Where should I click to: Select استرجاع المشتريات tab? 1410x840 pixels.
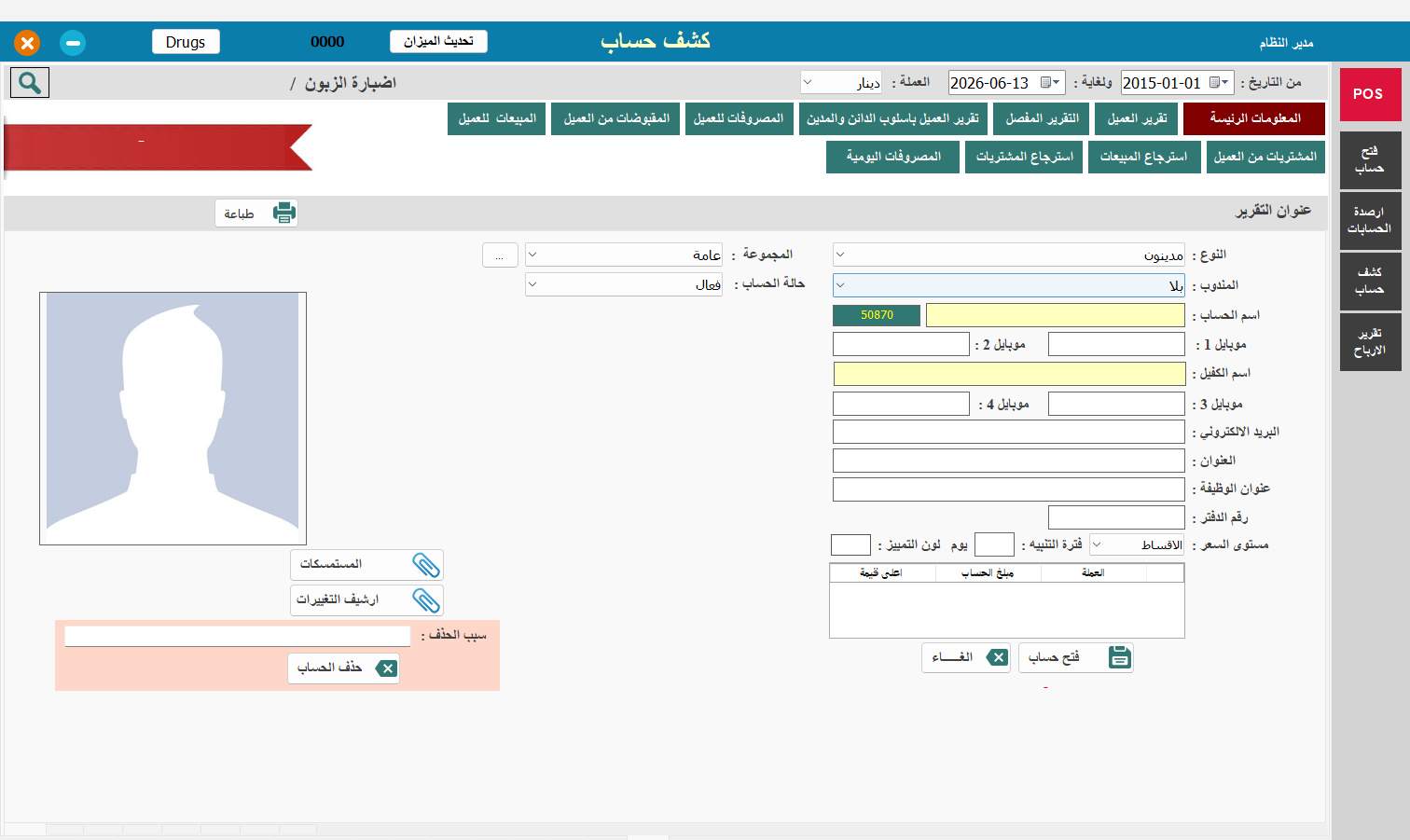[1024, 157]
